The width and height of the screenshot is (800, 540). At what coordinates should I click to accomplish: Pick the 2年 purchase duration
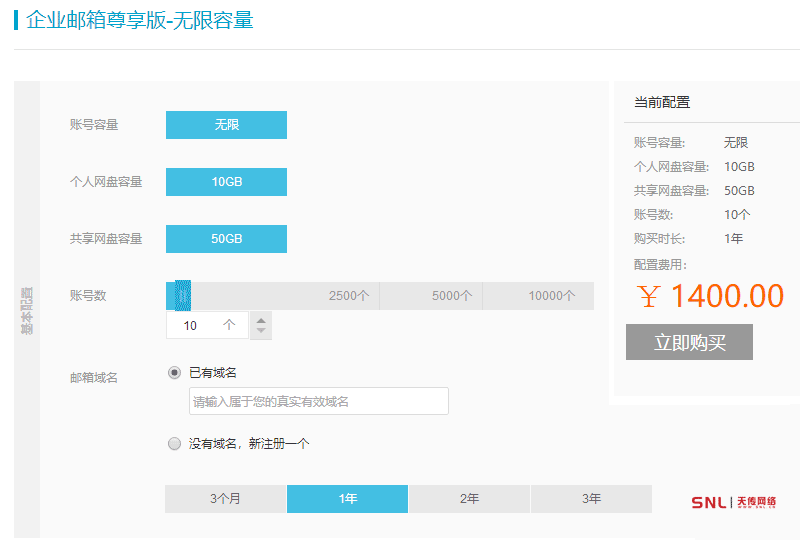pyautogui.click(x=469, y=499)
